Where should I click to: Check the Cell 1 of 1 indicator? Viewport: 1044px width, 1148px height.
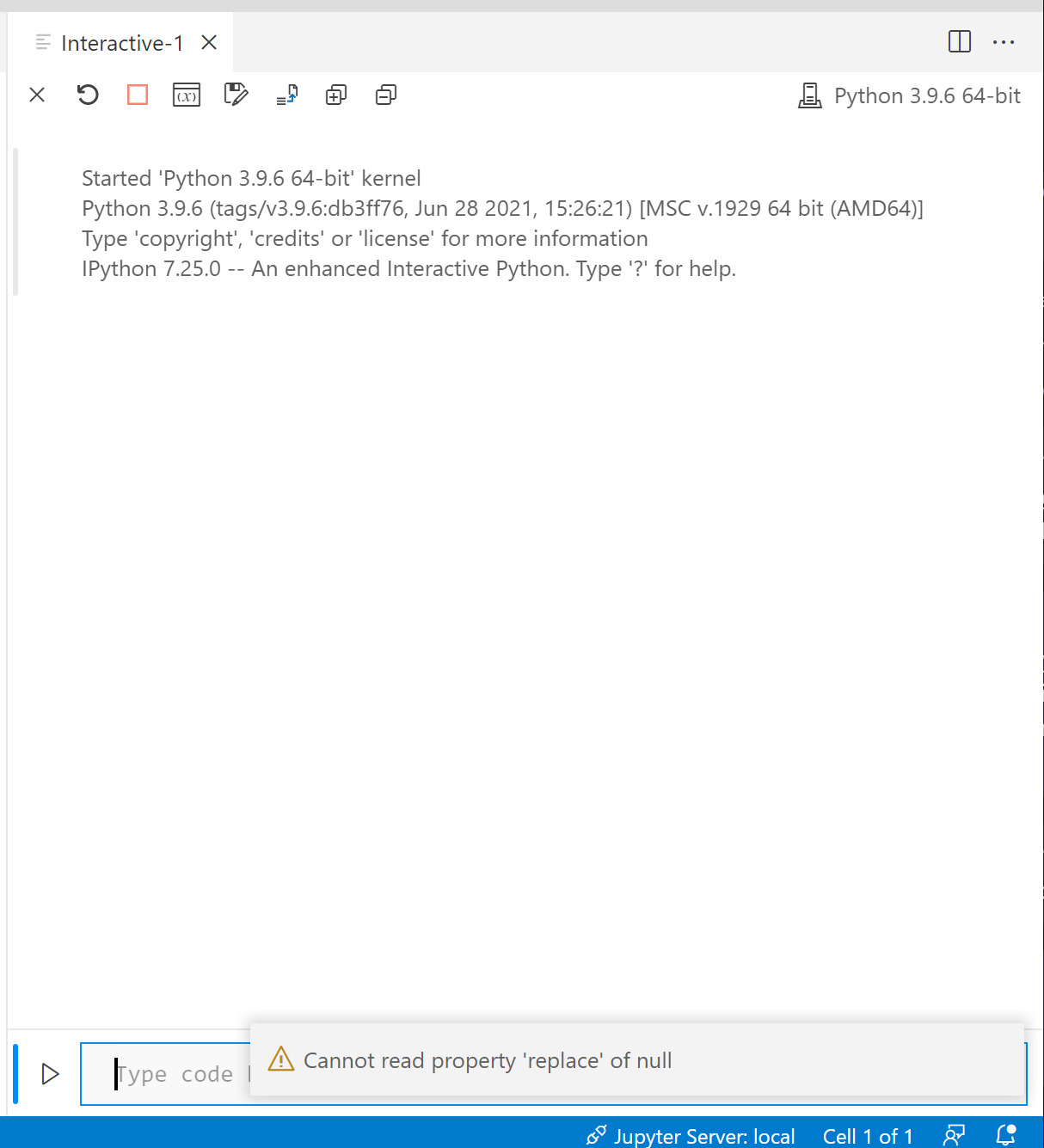pos(868,1135)
